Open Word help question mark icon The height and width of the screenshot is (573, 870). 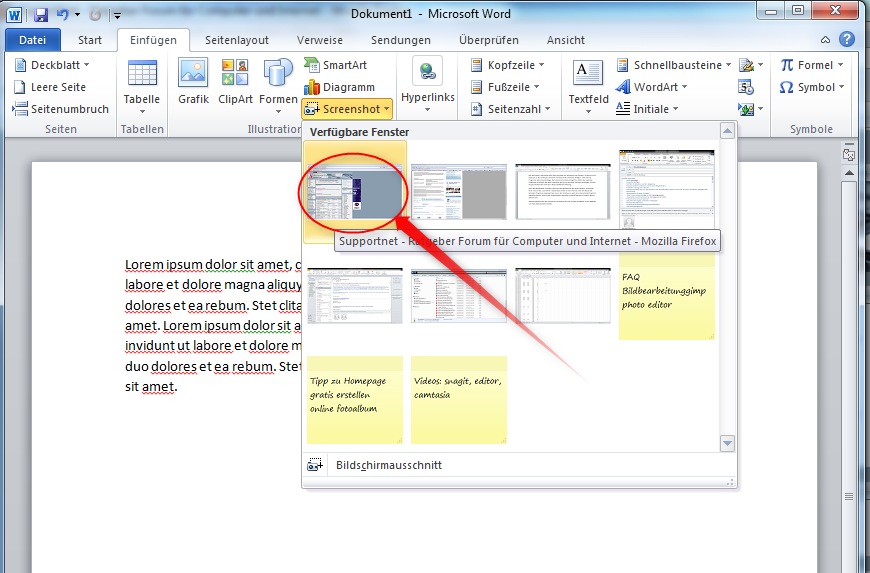tap(847, 39)
